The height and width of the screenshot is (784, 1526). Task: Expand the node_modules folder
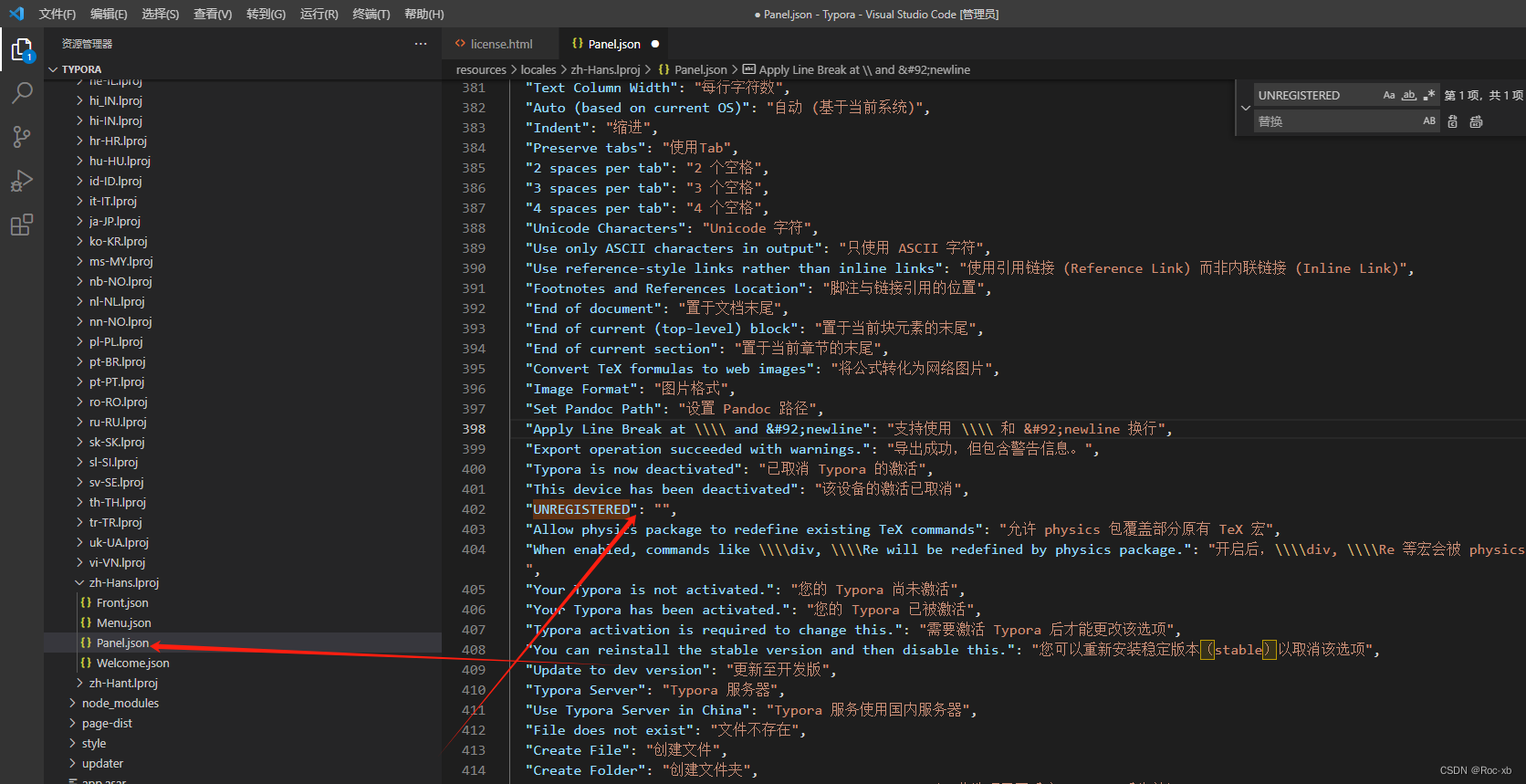(x=72, y=703)
